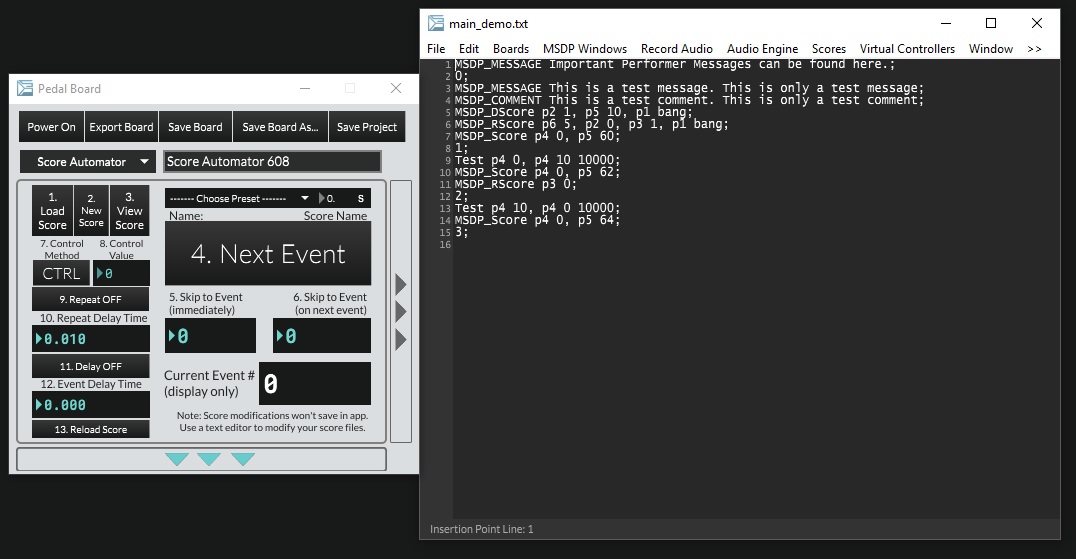Toggle the 9. Repeat OFF button
The width and height of the screenshot is (1076, 559).
(90, 299)
